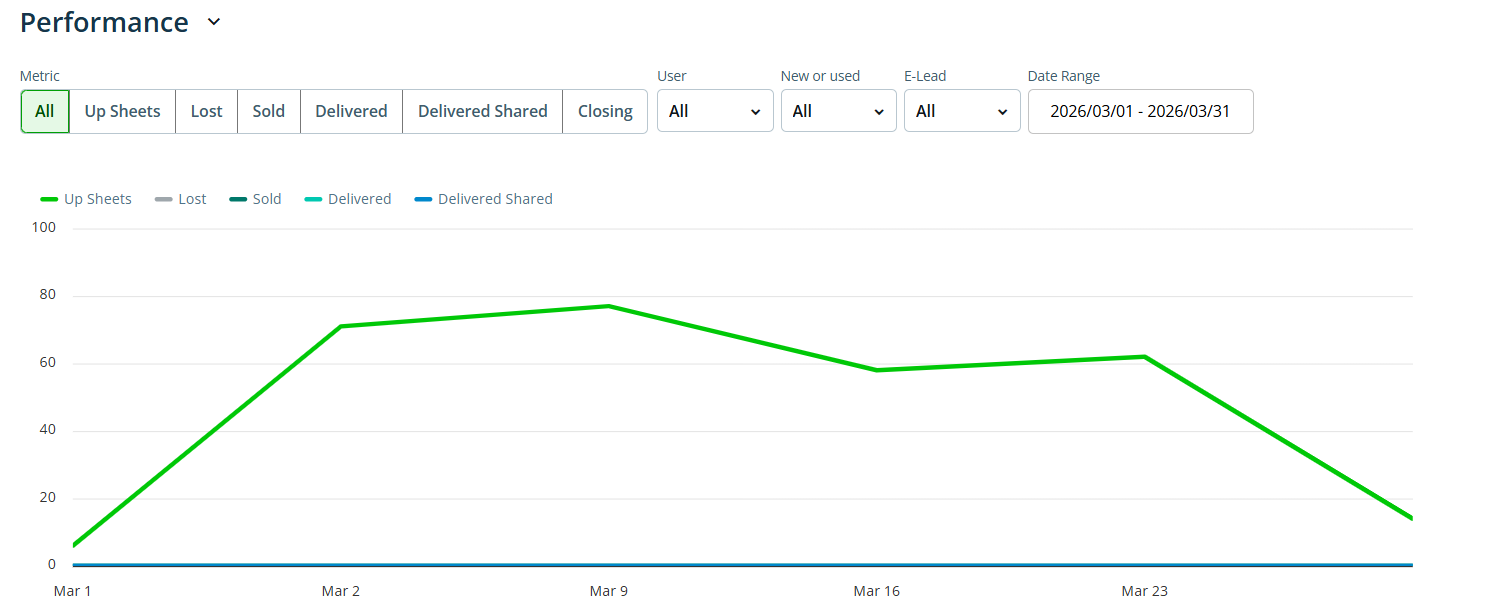The image size is (1508, 614).
Task: Hide the Sold series in legend
Action: 266,199
